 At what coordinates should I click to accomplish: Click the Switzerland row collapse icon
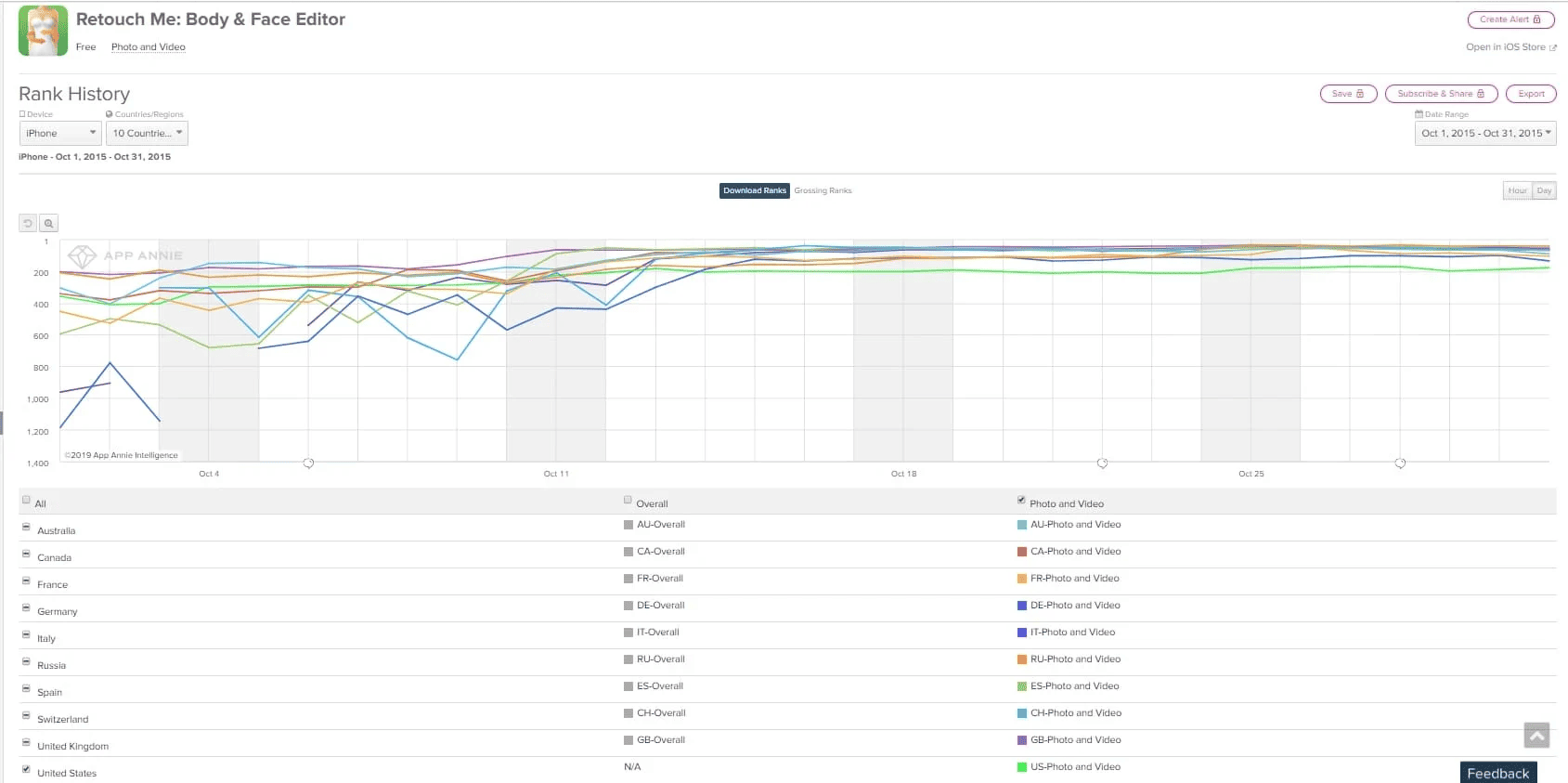click(26, 716)
